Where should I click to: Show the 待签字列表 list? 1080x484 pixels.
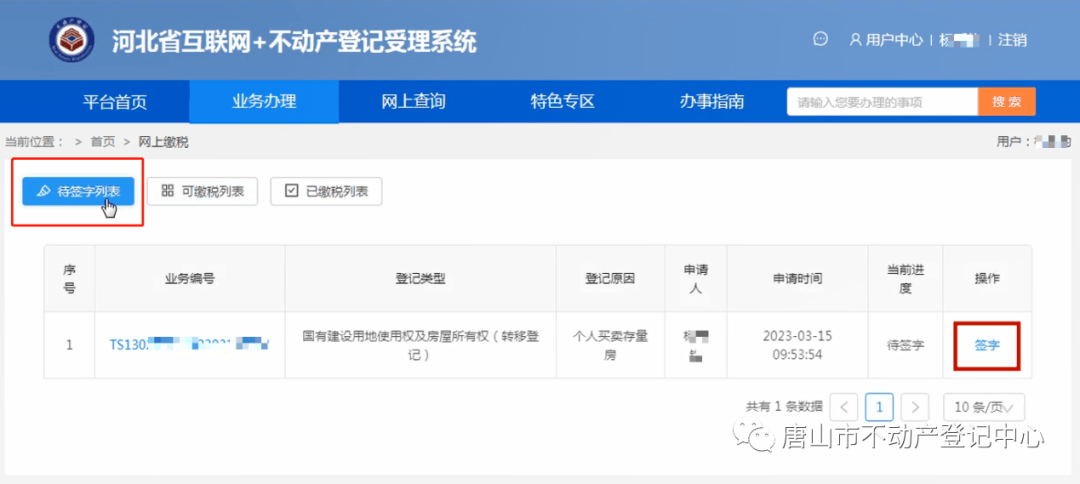coord(78,191)
